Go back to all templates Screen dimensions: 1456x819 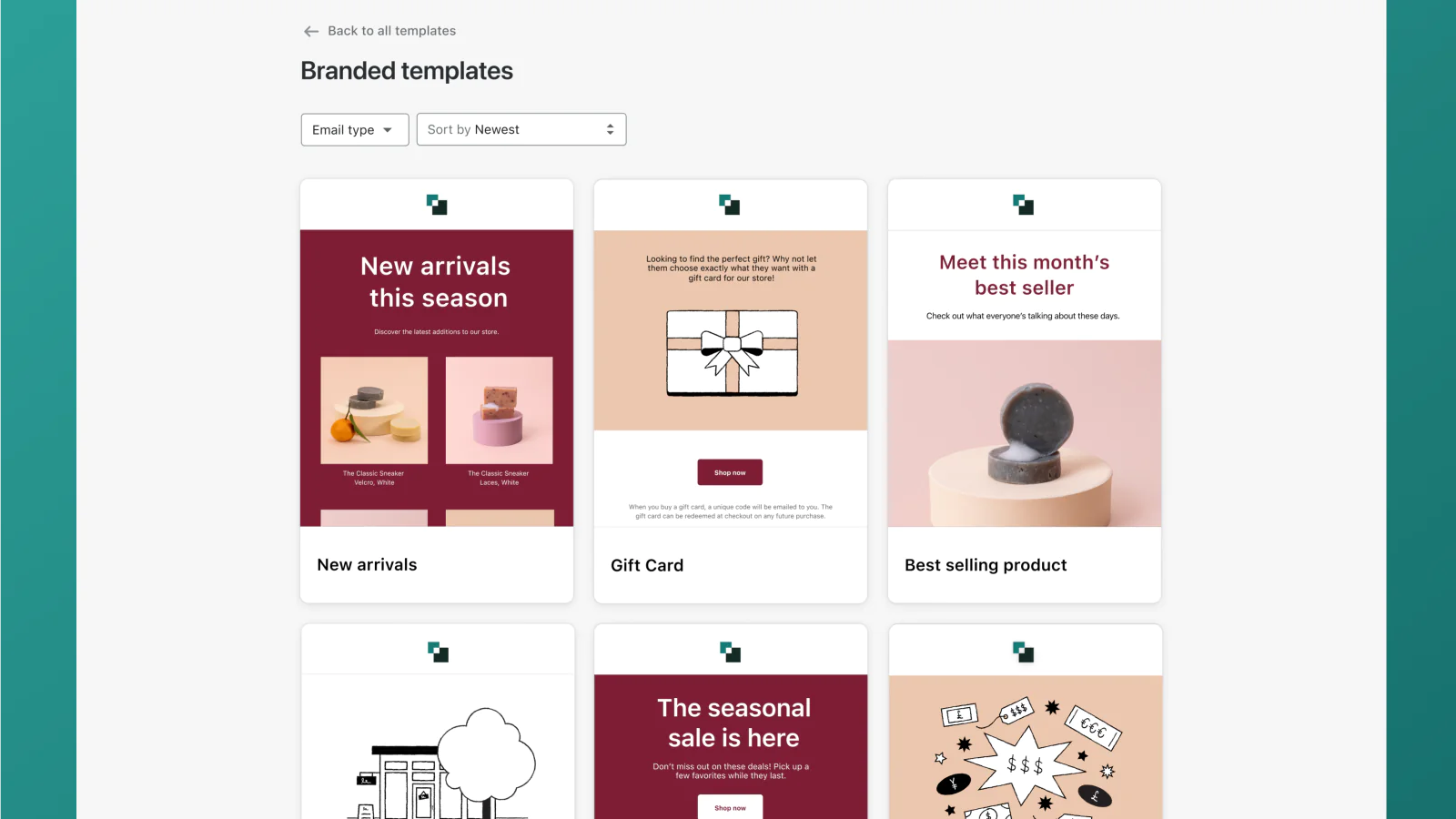(x=391, y=31)
